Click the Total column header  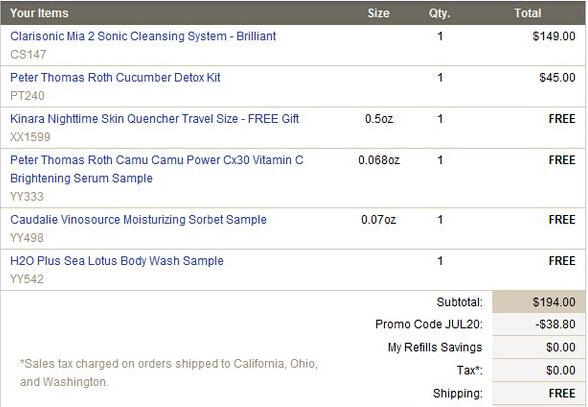point(527,13)
